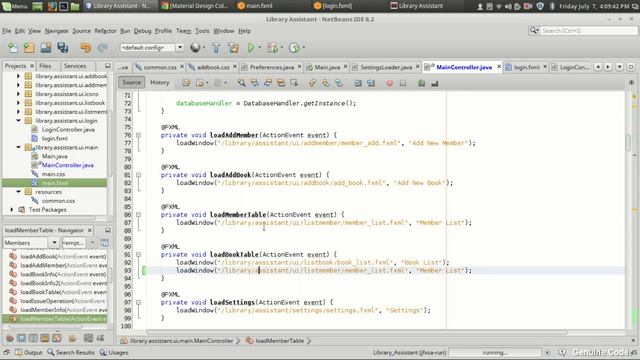Image resolution: width=640 pixels, height=360 pixels.
Task: Show the opened documents list dropdown
Action: click(620, 67)
